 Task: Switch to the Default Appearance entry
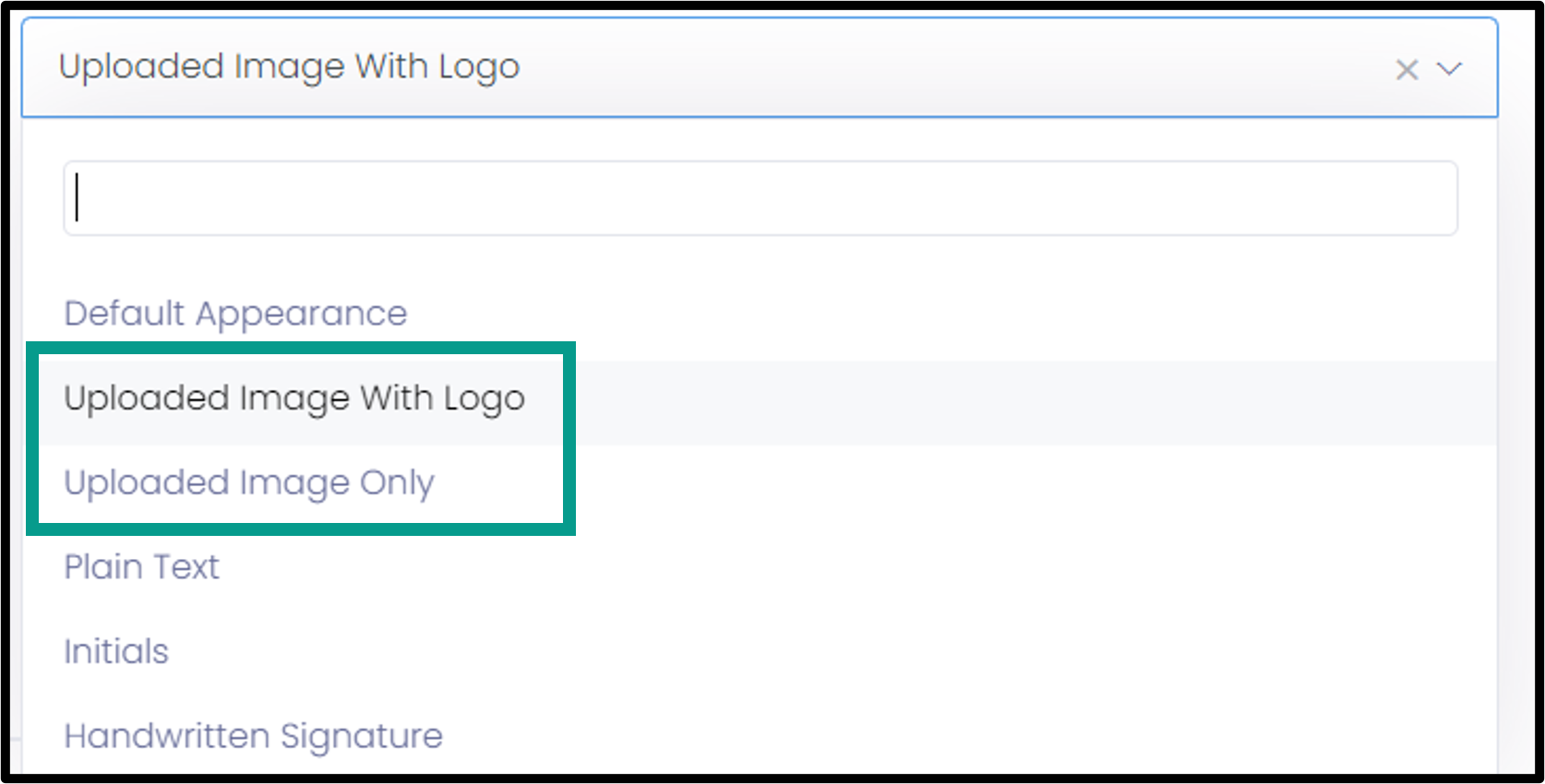tap(235, 315)
